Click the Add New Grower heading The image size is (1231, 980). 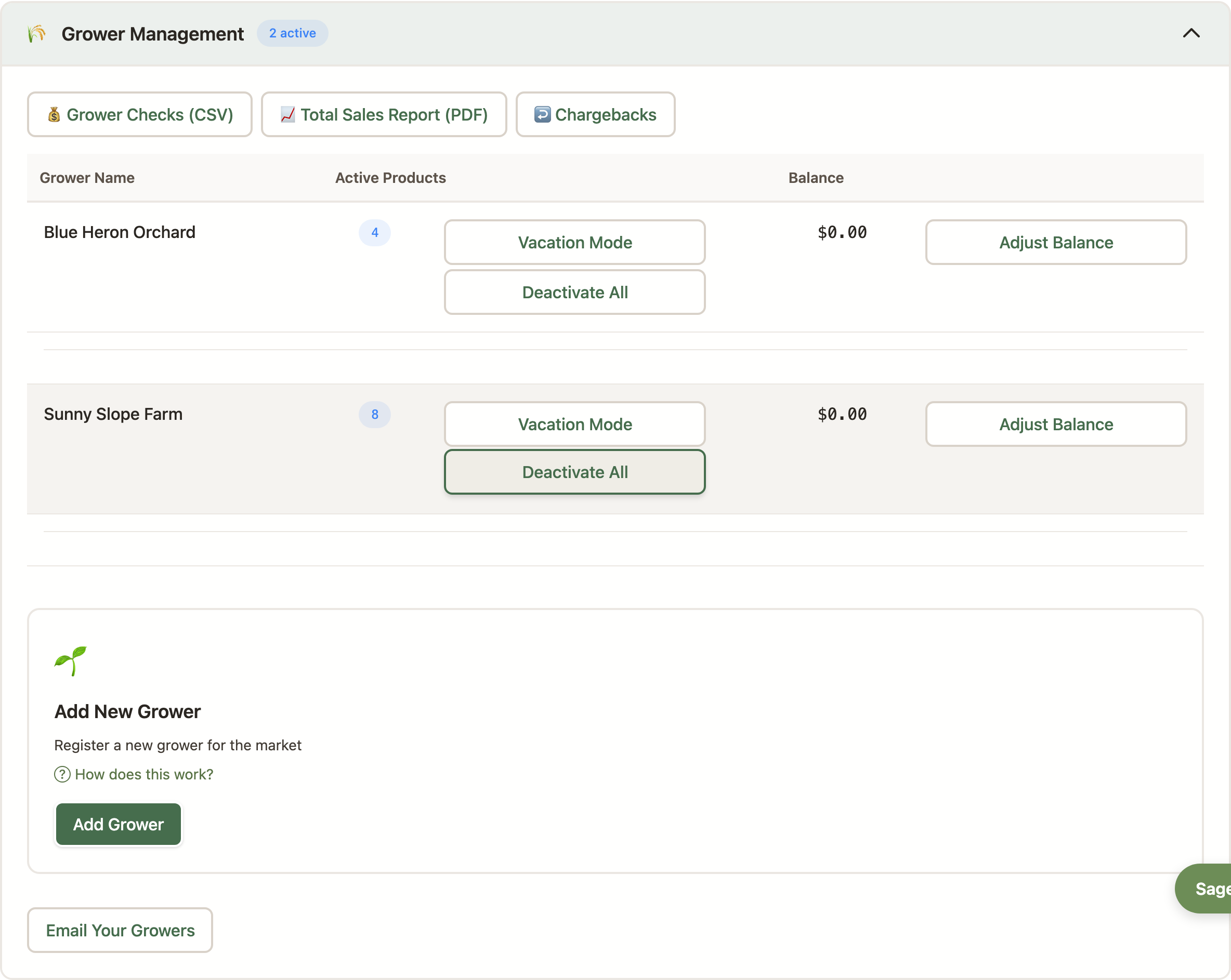click(127, 712)
